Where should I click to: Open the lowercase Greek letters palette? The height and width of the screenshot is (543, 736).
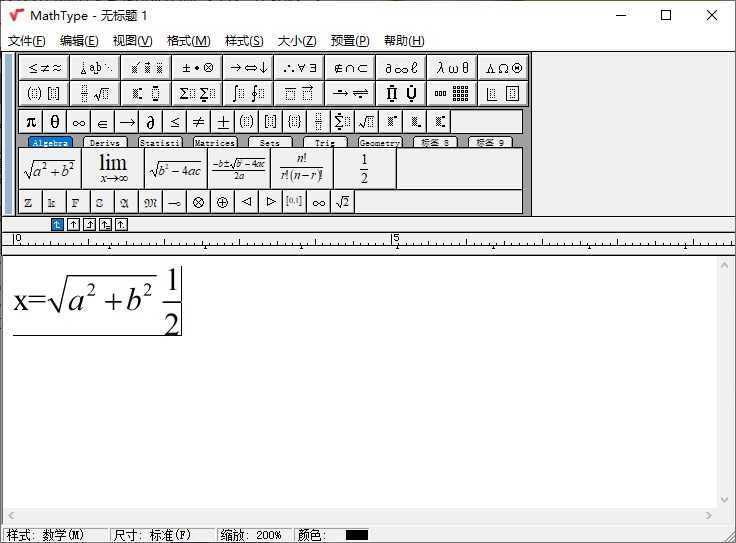pos(452,68)
